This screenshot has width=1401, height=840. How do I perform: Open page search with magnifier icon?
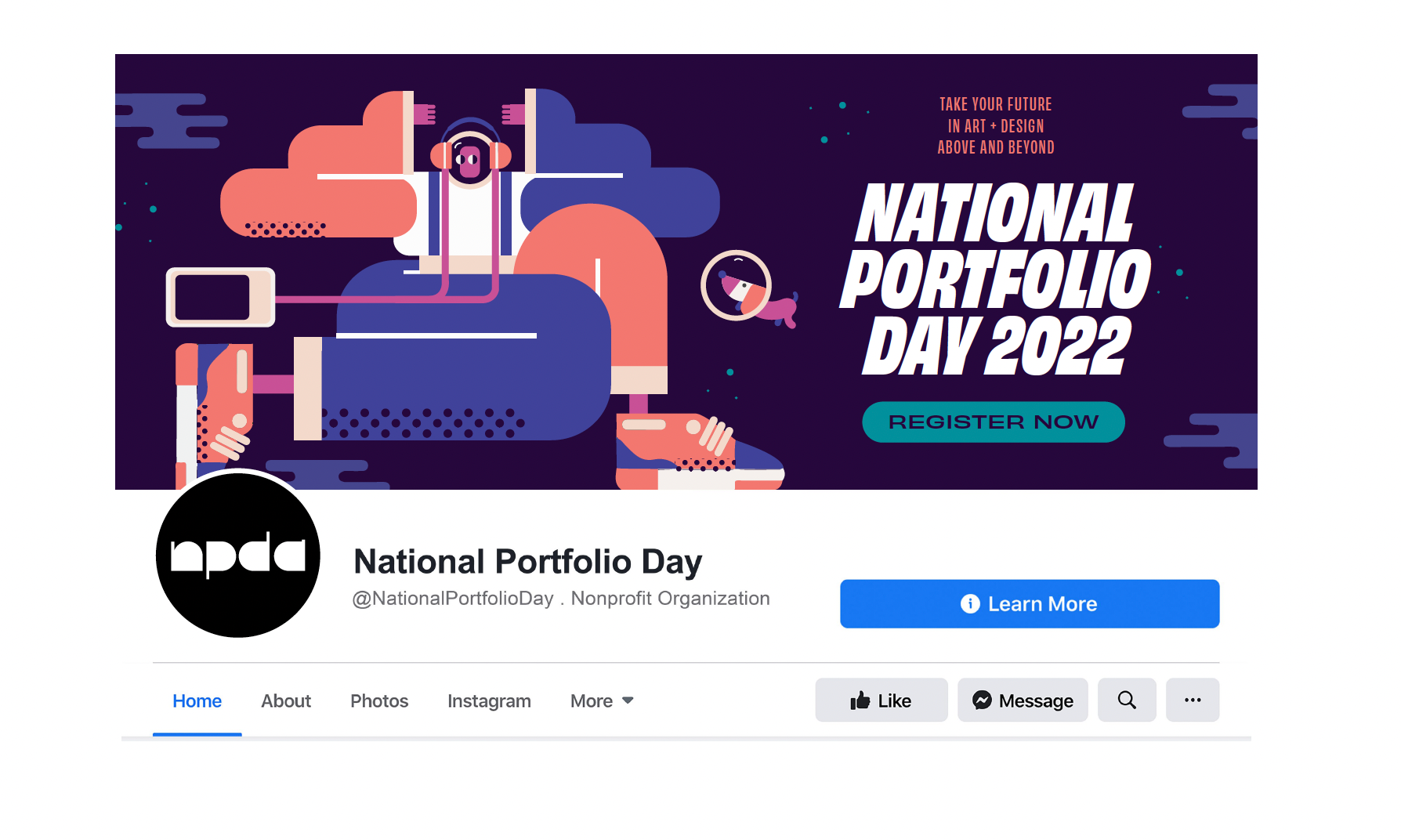pyautogui.click(x=1127, y=700)
